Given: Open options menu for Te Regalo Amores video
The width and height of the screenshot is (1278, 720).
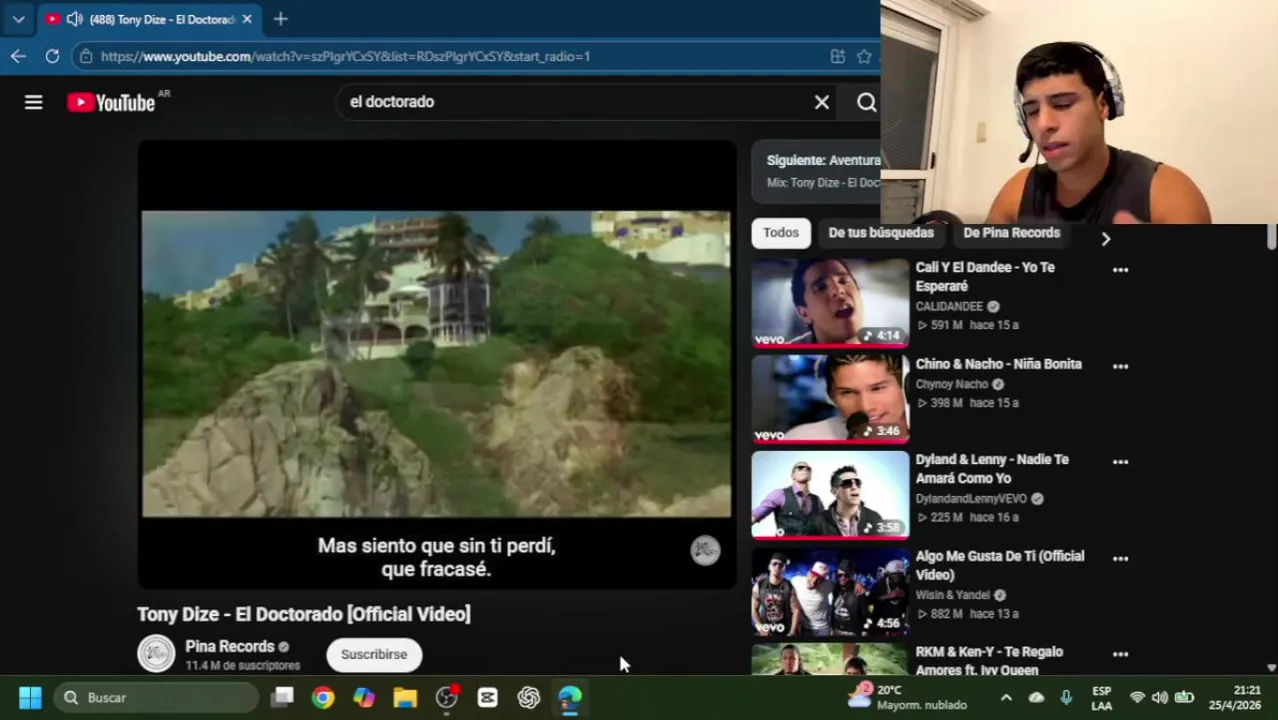Looking at the screenshot, I should coord(1120,654).
